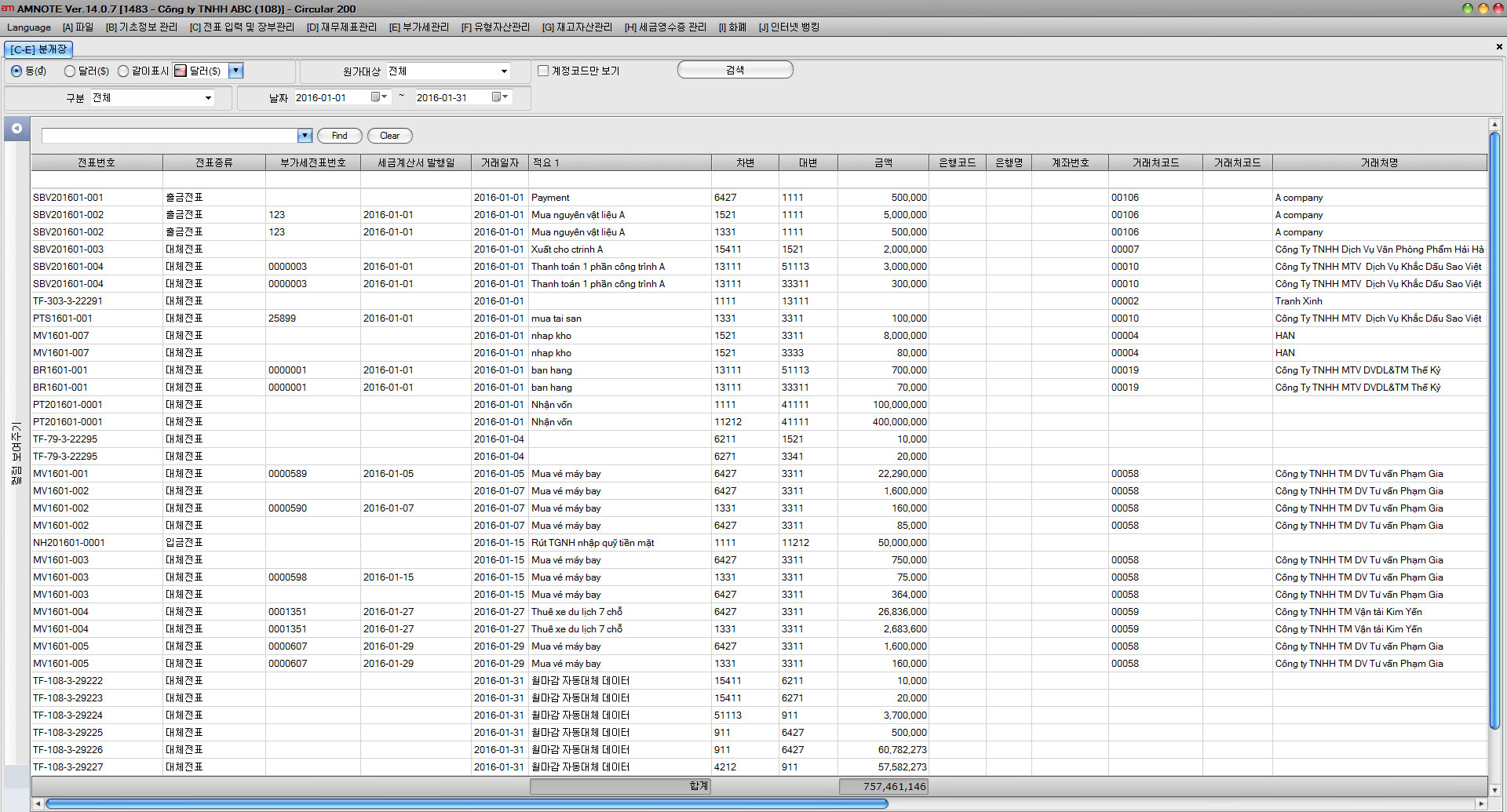Expand the 원가대상 dropdown

(x=504, y=71)
